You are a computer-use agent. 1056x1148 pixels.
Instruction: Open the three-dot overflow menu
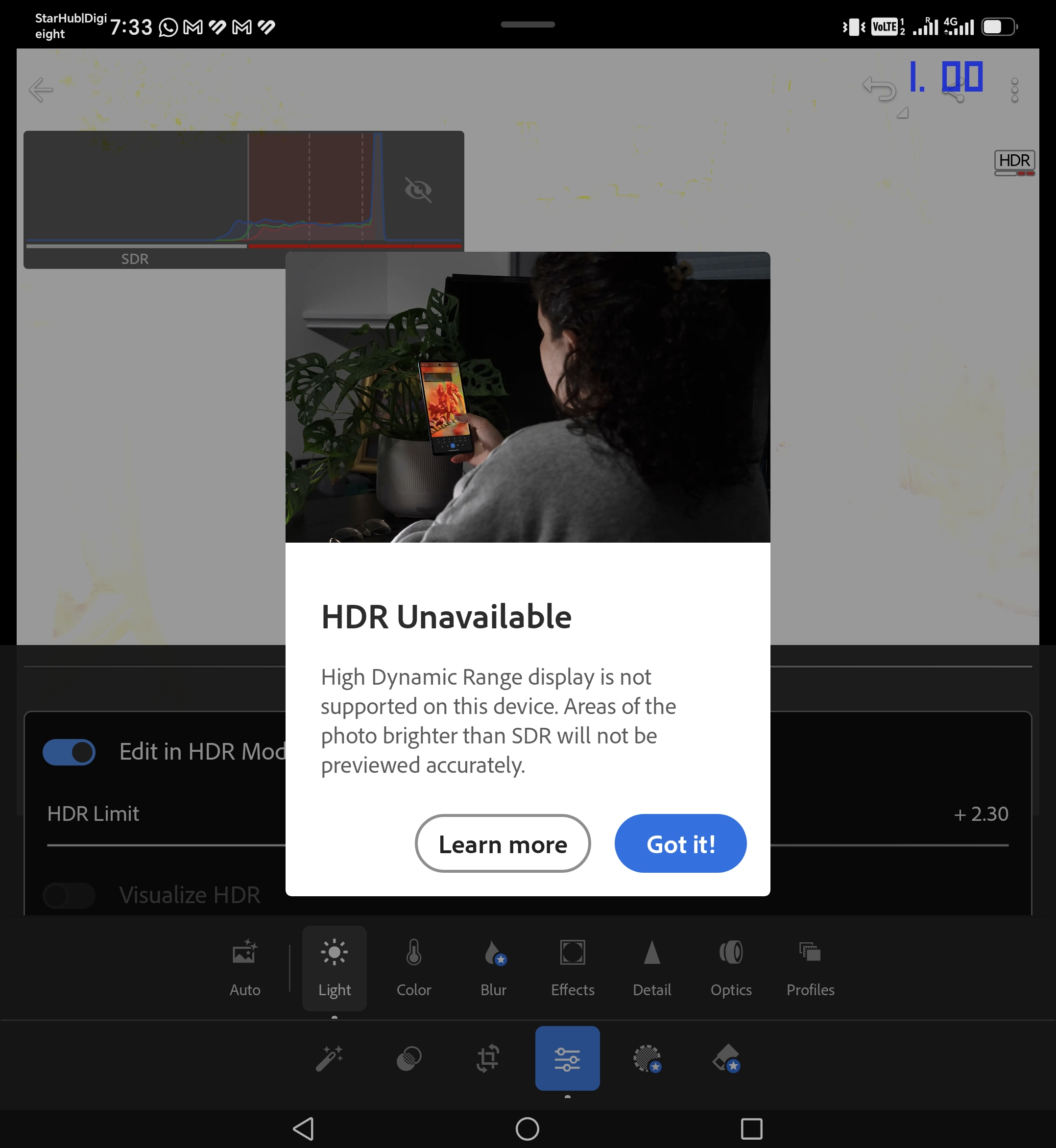click(1014, 90)
